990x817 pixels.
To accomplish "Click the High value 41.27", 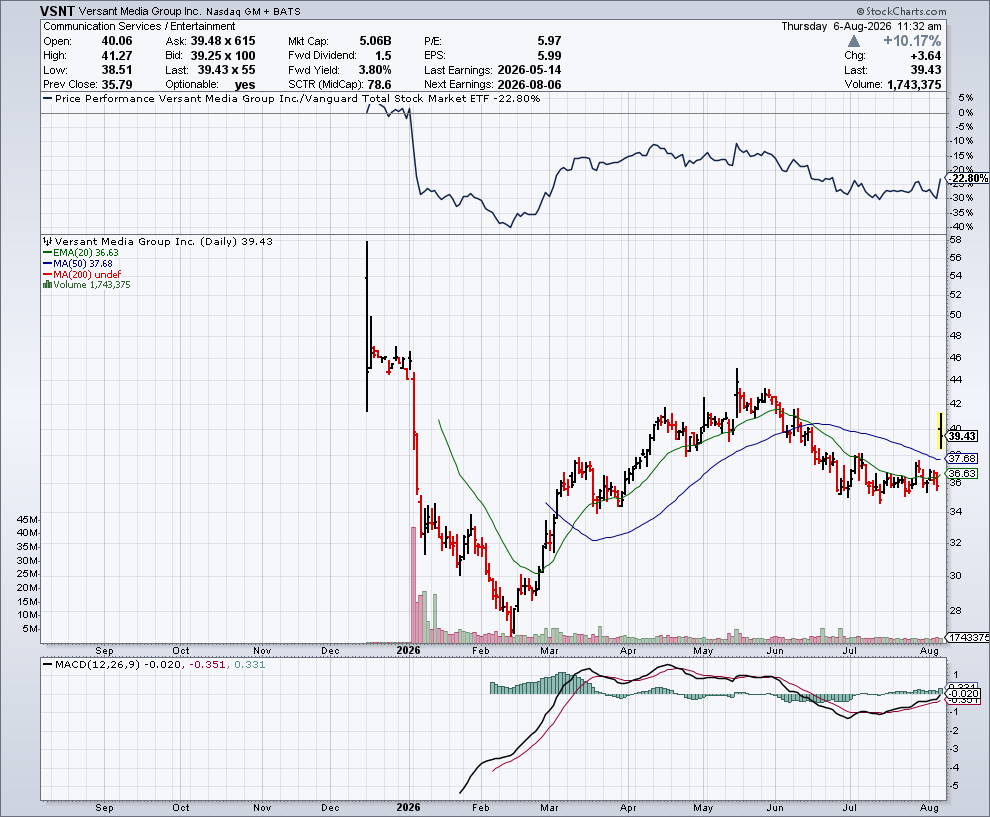I will point(117,56).
